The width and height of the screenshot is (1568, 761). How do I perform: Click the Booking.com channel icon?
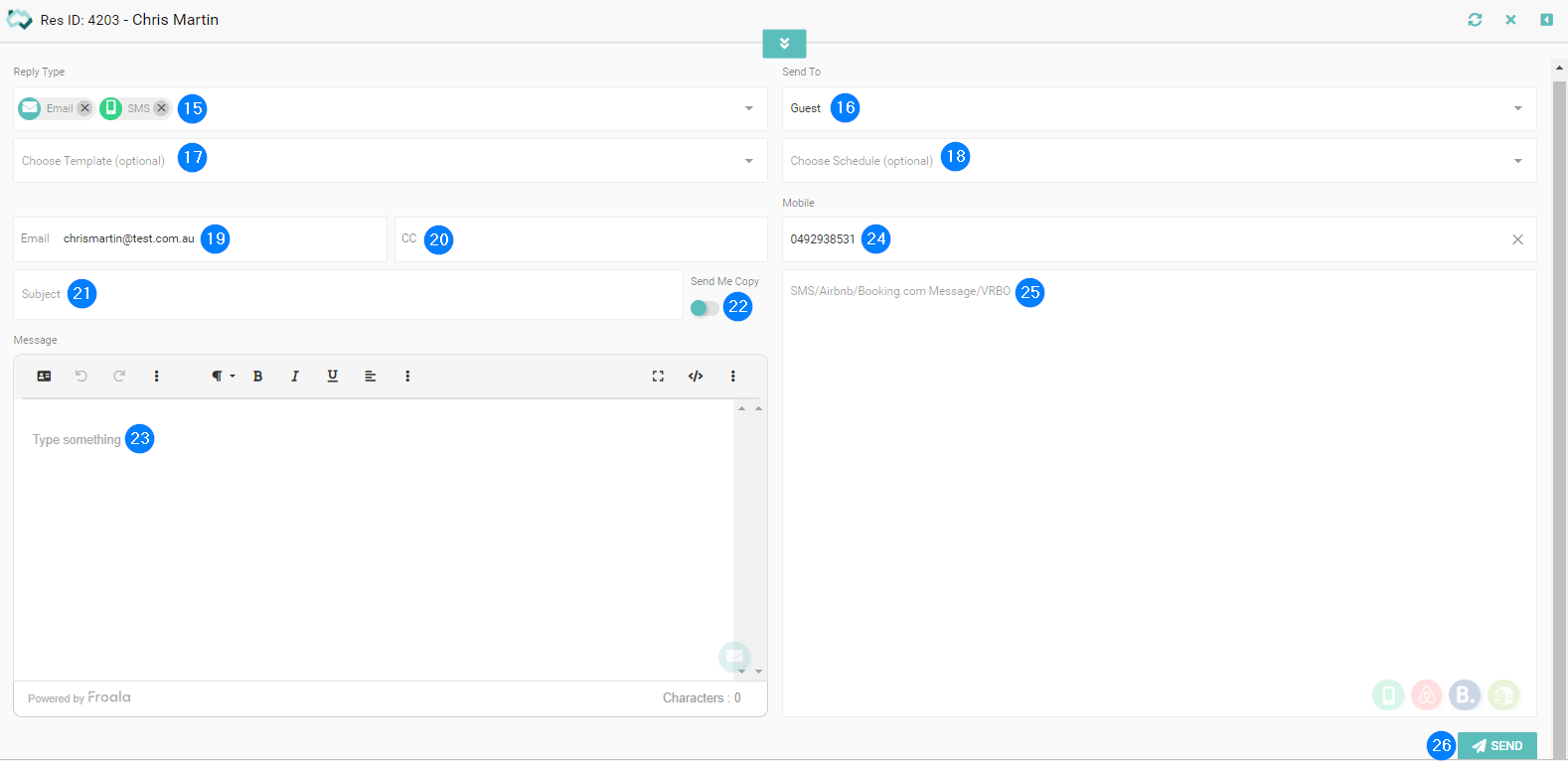1465,695
